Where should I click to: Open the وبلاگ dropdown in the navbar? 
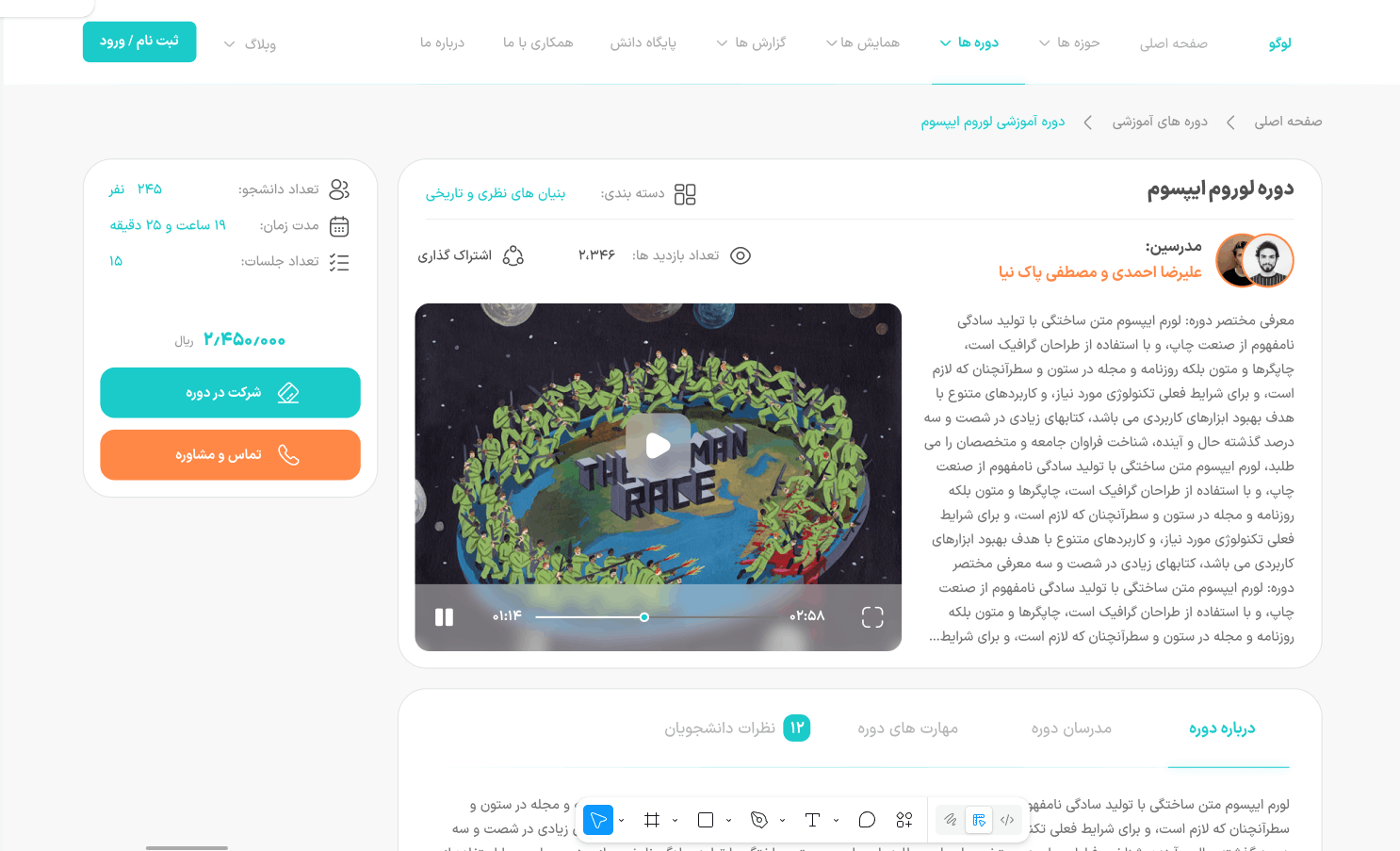pyautogui.click(x=250, y=44)
